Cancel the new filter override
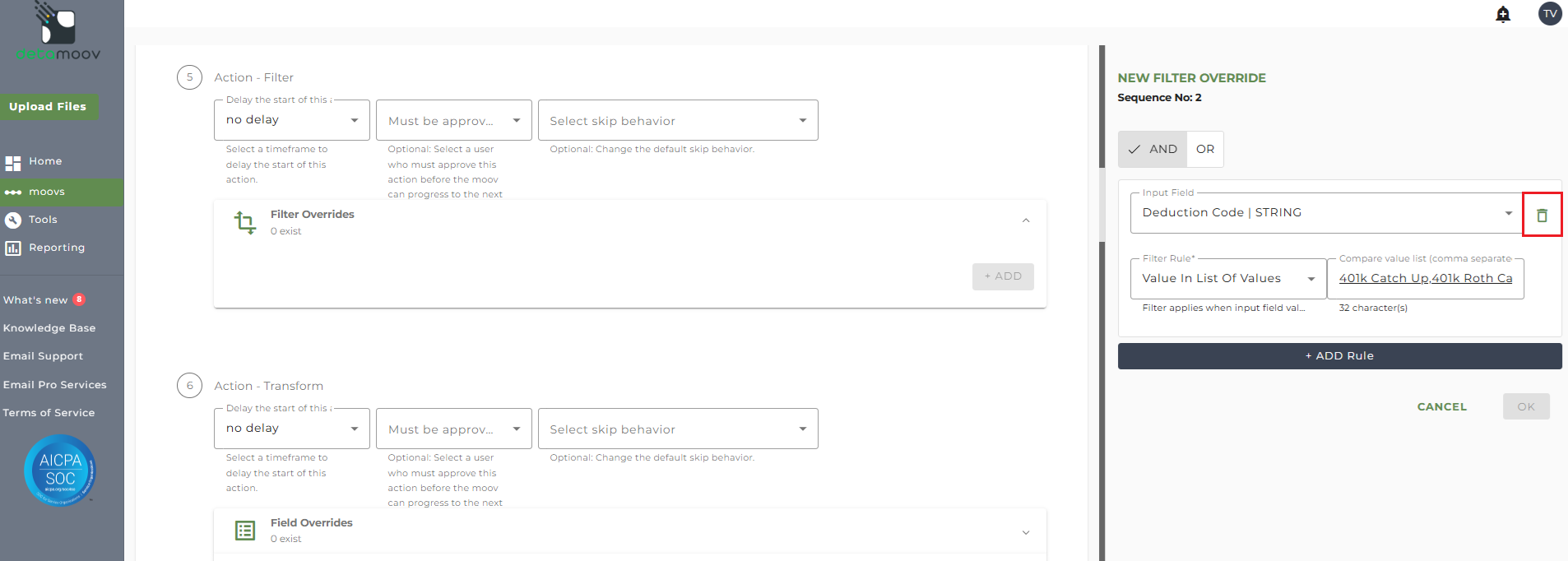This screenshot has width=1568, height=561. (x=1441, y=406)
